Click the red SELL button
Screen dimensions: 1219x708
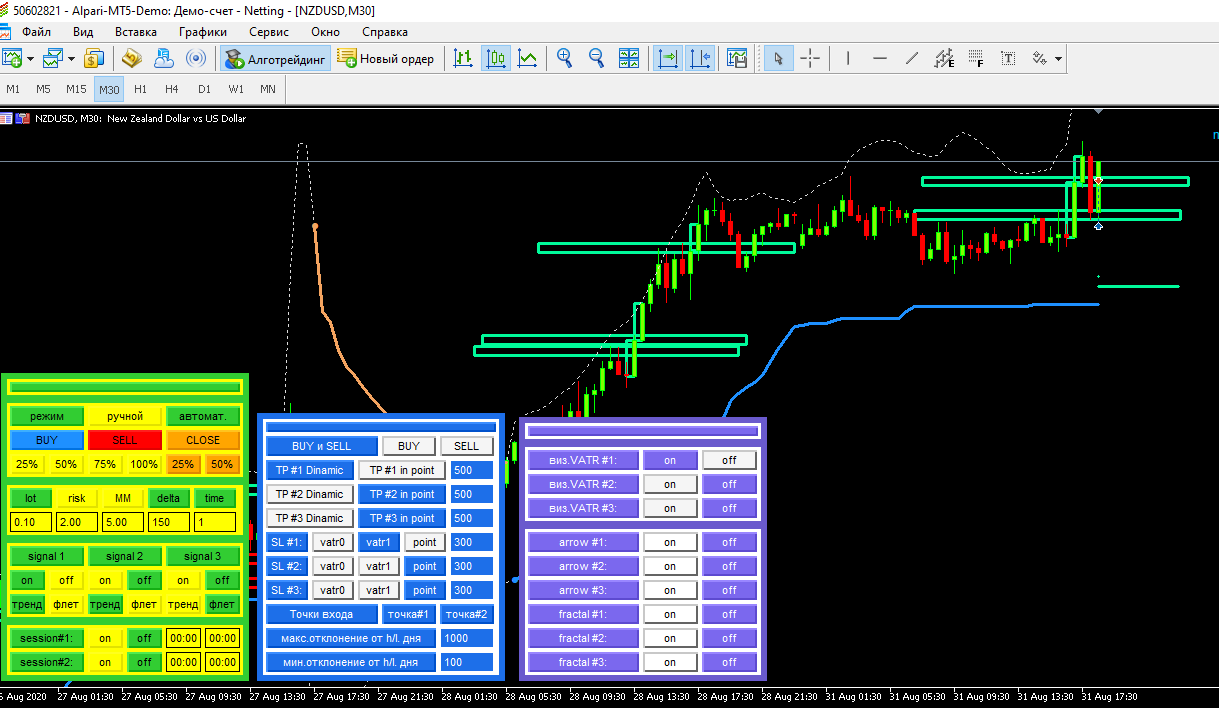(124, 440)
